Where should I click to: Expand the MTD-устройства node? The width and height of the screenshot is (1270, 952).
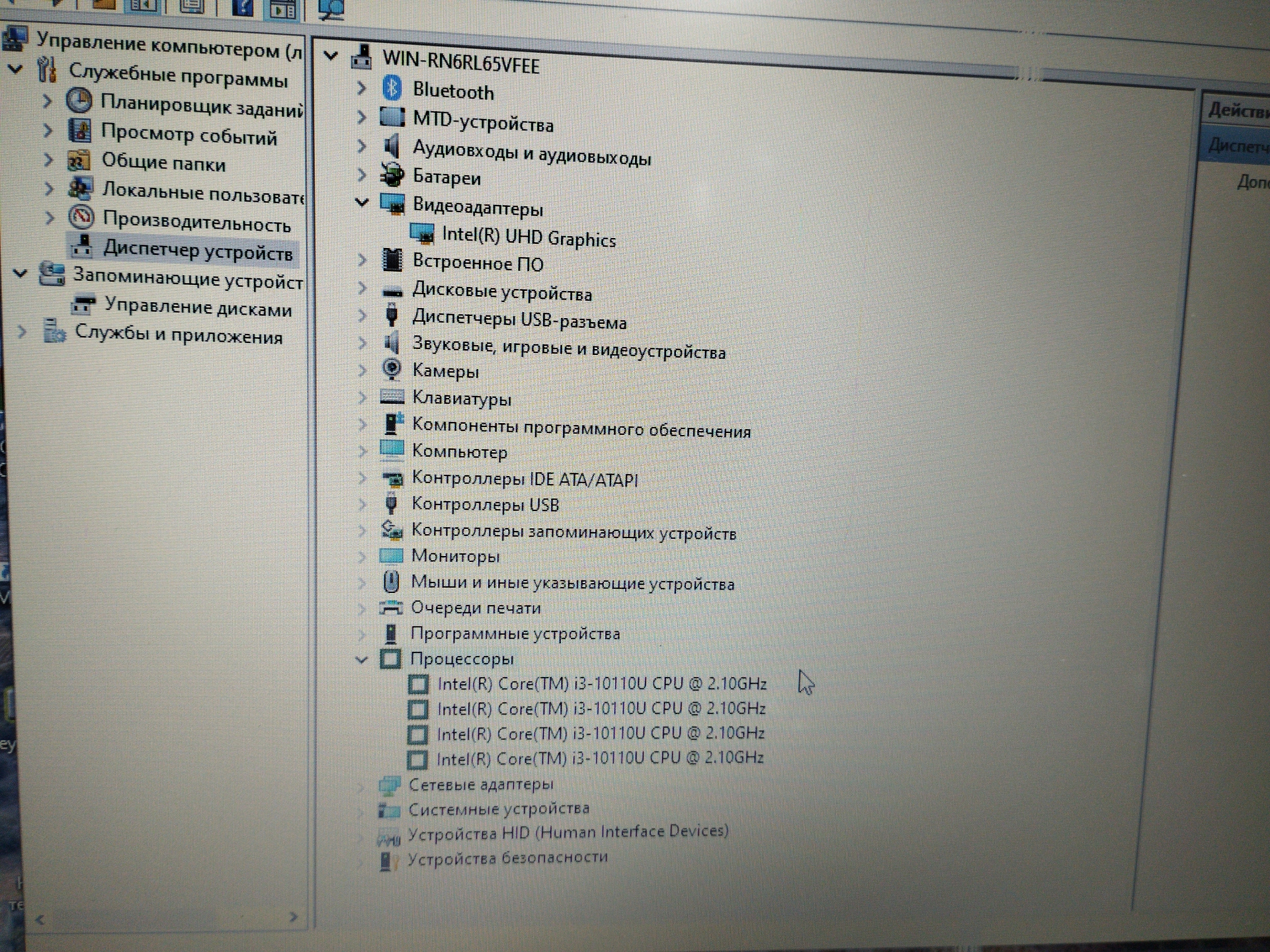(x=361, y=117)
